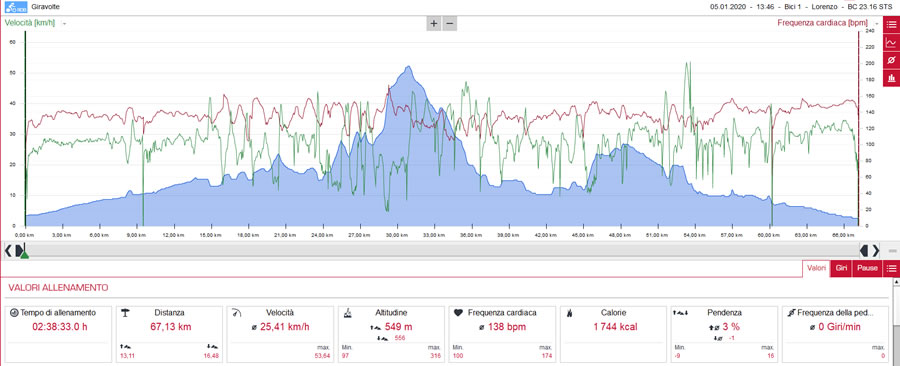Step the chart range right with the arrow
Image resolution: width=900 pixels, height=366 pixels.
[876, 250]
